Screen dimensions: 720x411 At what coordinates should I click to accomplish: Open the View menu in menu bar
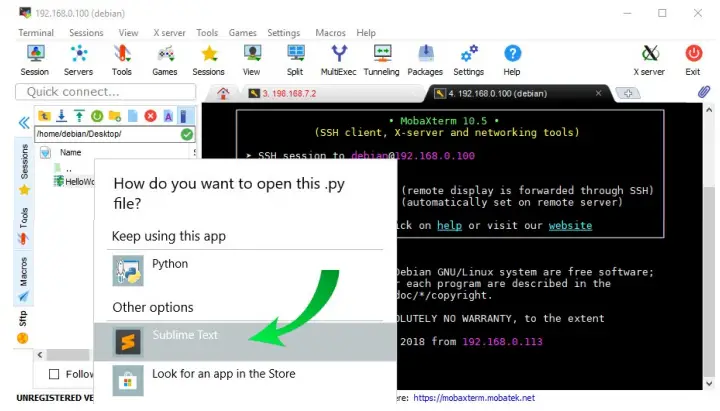[x=128, y=33]
